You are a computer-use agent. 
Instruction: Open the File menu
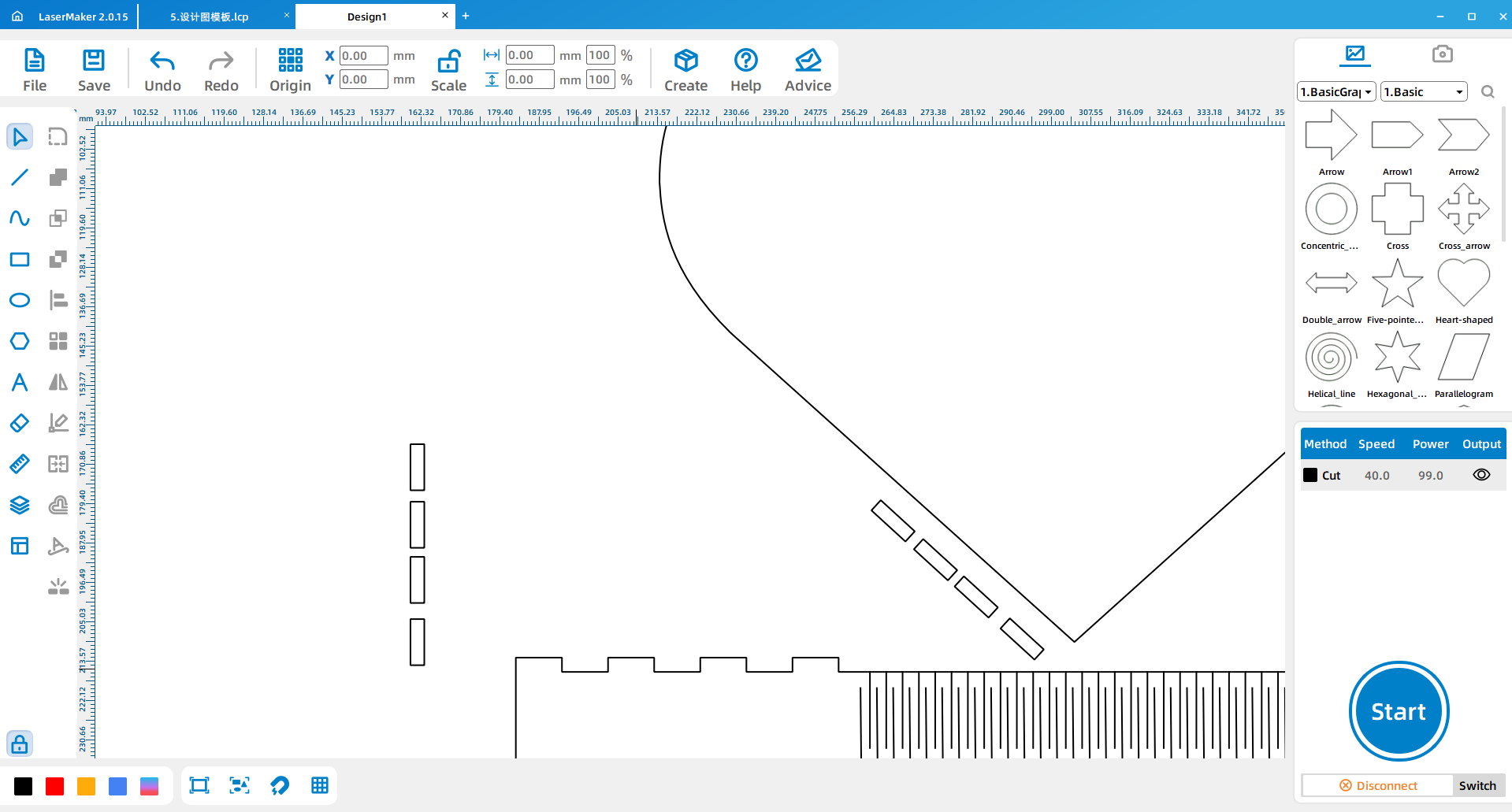point(35,70)
